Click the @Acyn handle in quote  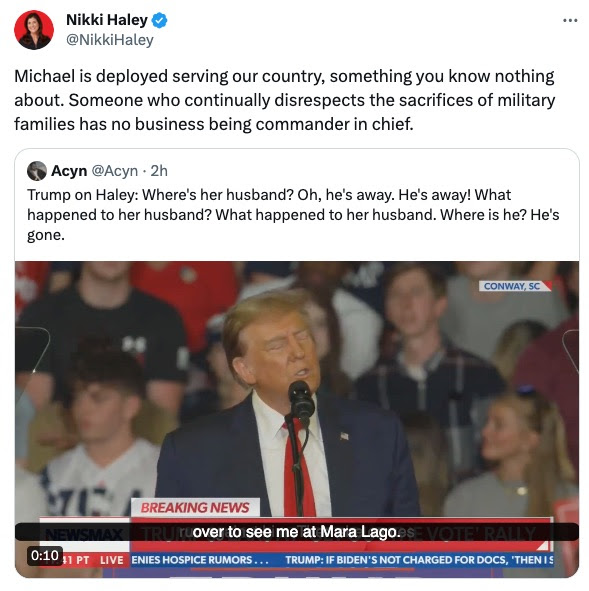(x=115, y=171)
